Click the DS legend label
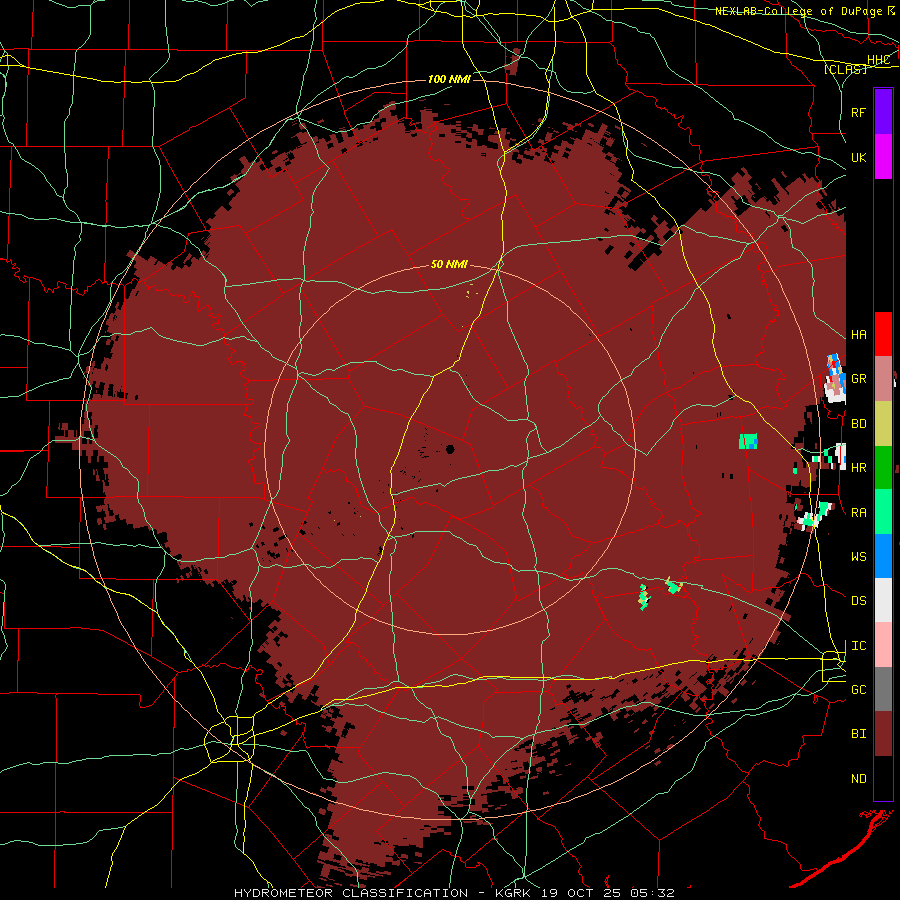The height and width of the screenshot is (900, 900). (x=858, y=601)
